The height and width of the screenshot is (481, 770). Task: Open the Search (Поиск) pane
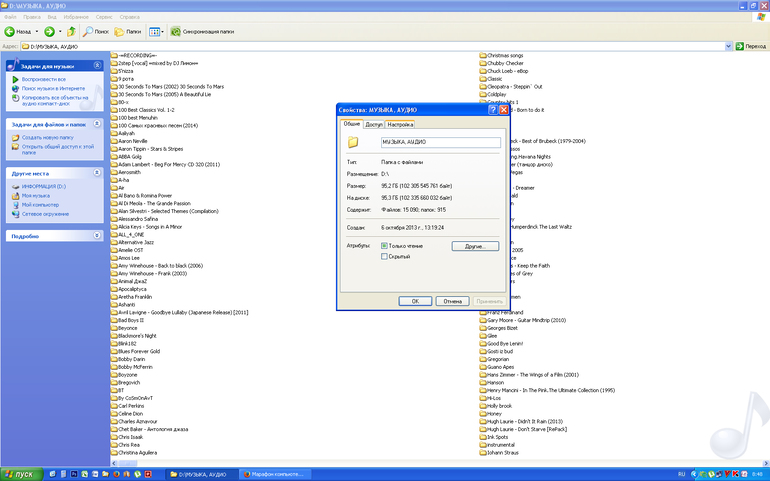coord(96,32)
